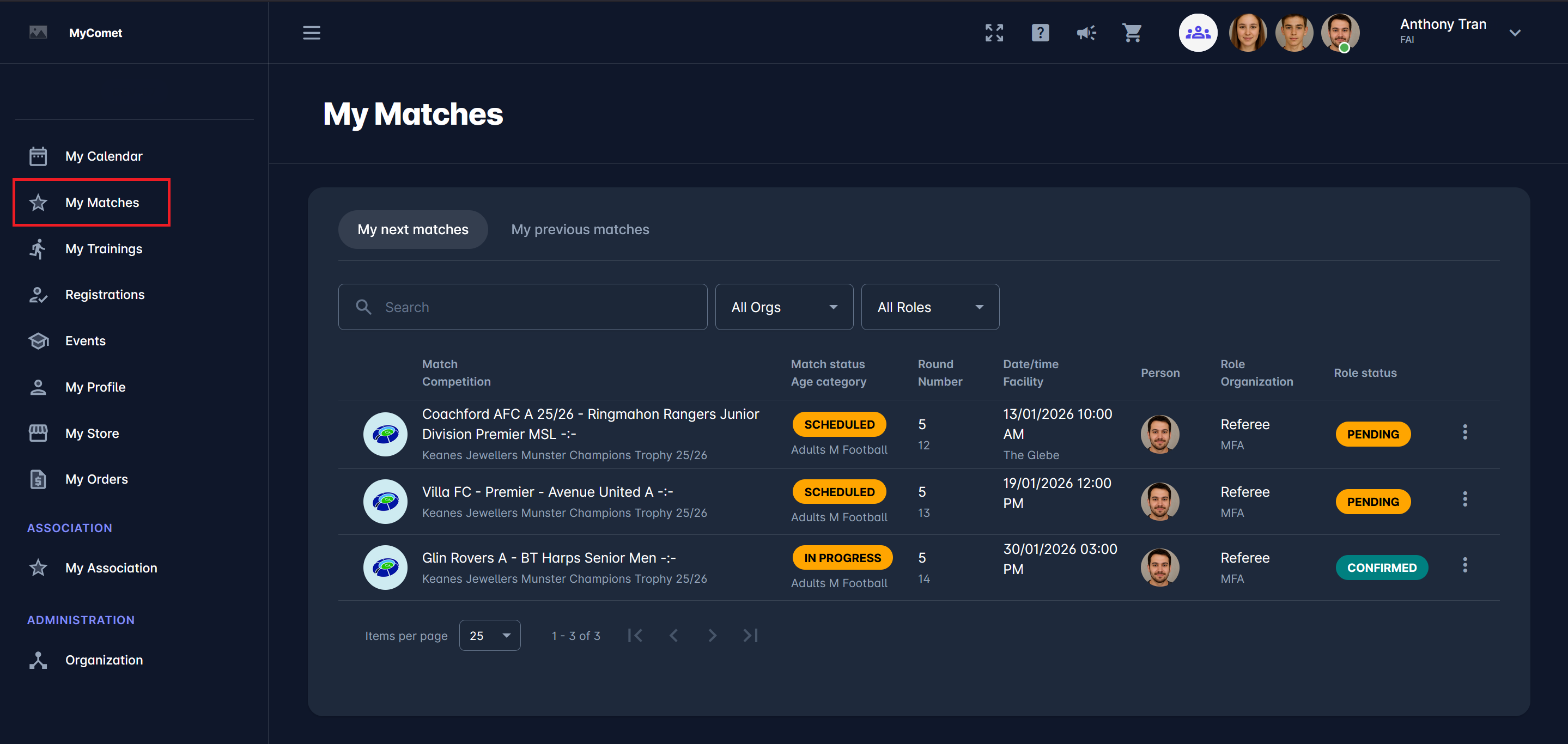Image resolution: width=1568 pixels, height=744 pixels.
Task: Open options menu for Glin Rovers match
Action: (1464, 565)
